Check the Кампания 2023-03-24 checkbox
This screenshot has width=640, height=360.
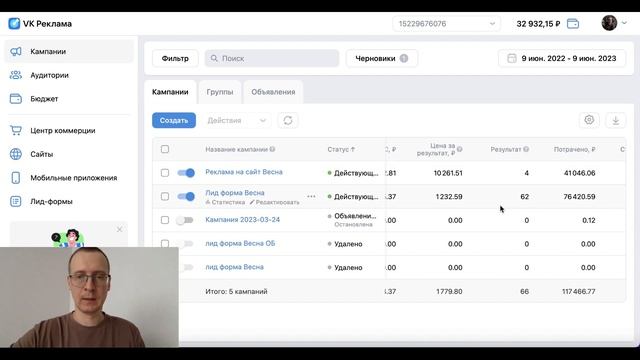165,220
